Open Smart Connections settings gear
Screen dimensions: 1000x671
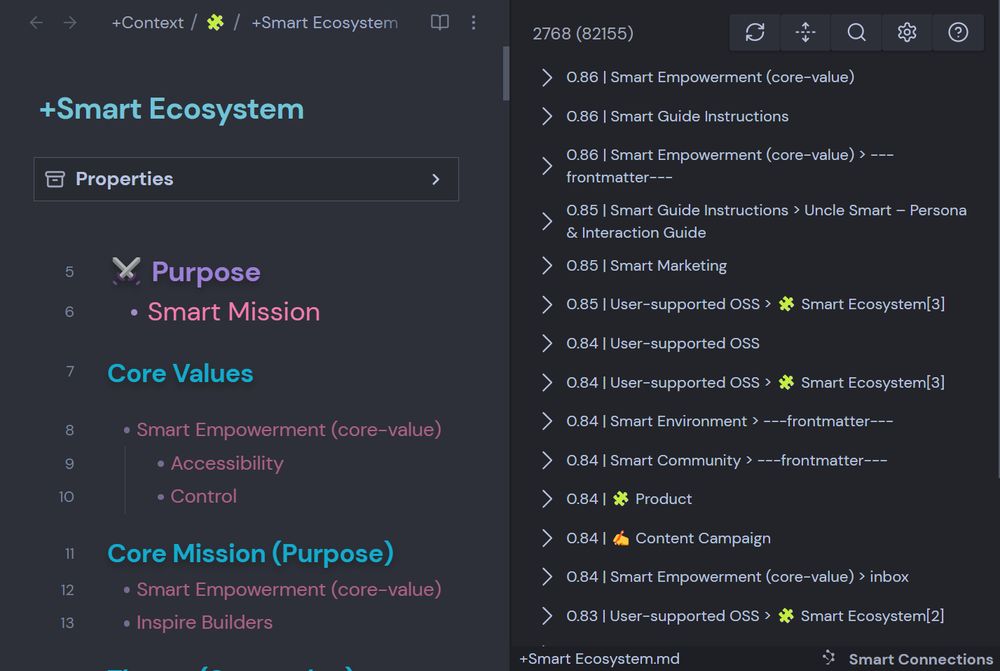907,33
